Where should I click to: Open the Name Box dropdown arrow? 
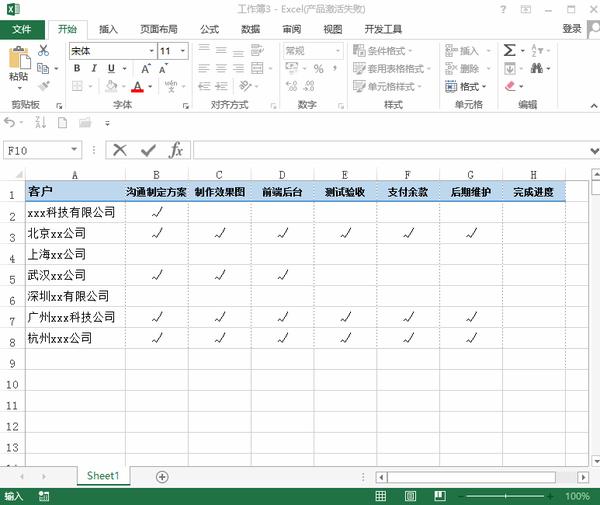74,150
